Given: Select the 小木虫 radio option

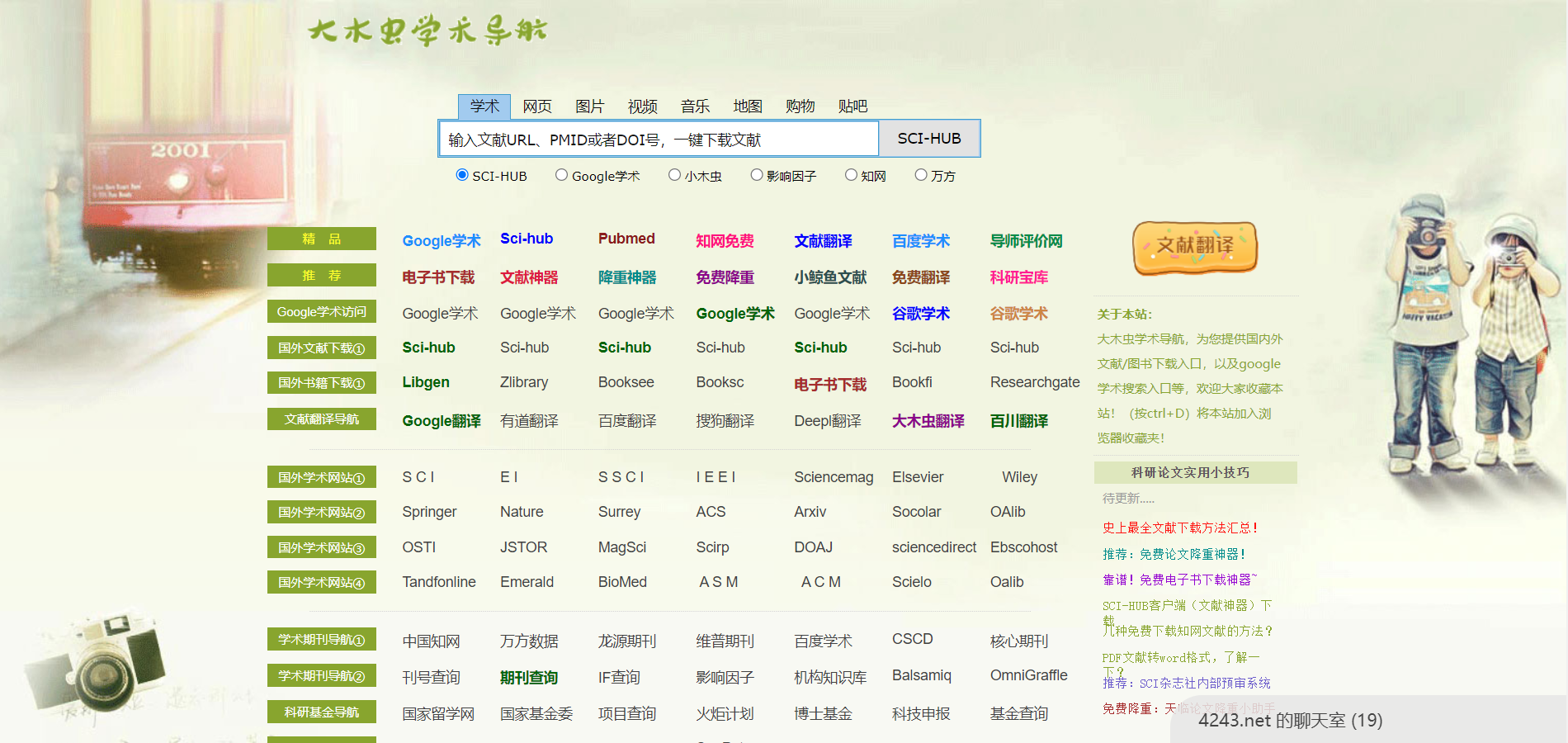Looking at the screenshot, I should coord(674,175).
